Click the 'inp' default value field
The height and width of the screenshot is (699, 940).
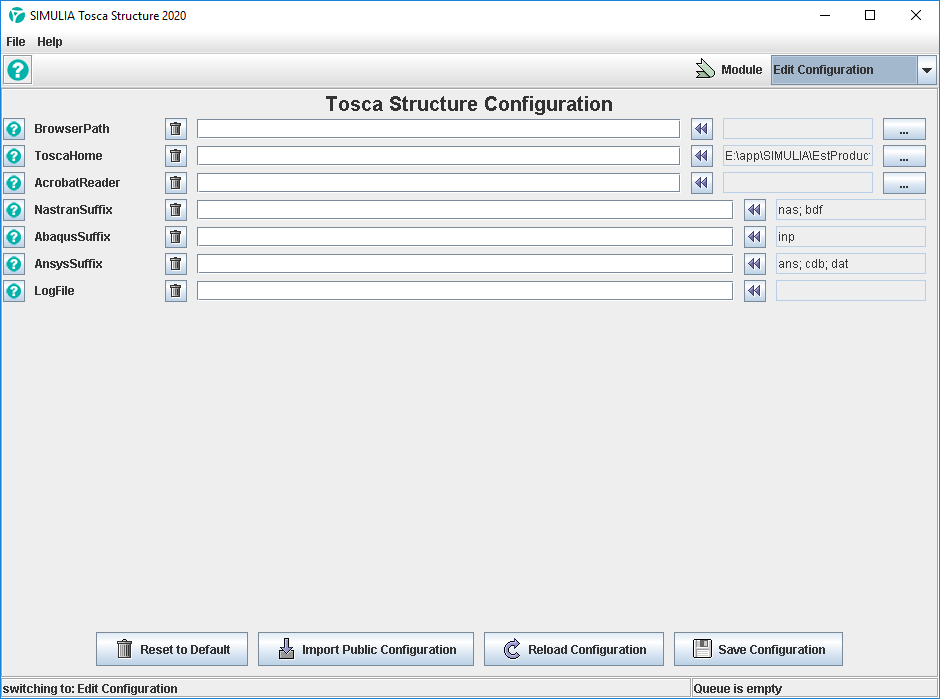pos(851,237)
